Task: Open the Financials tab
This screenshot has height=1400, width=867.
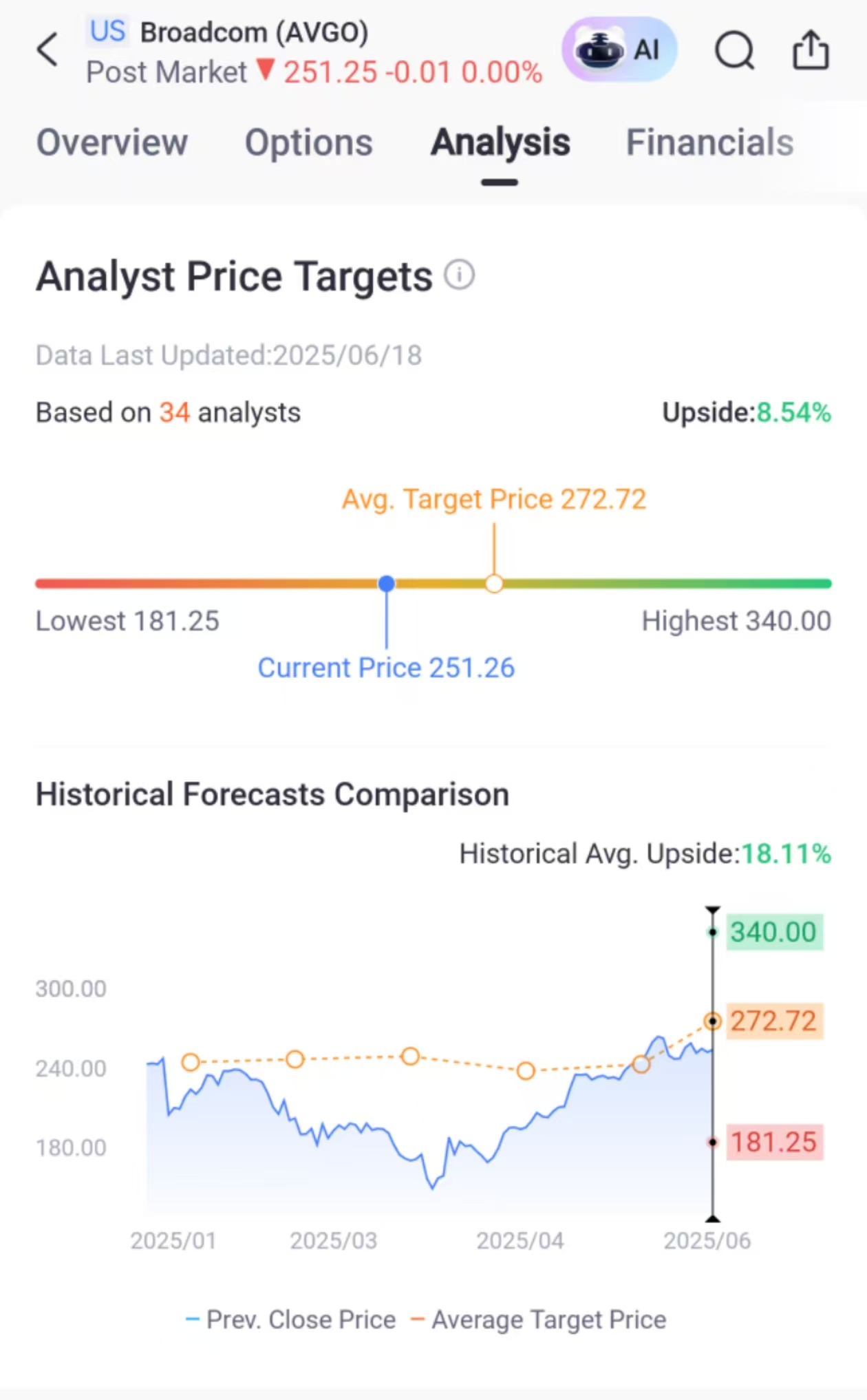Action: 709,142
